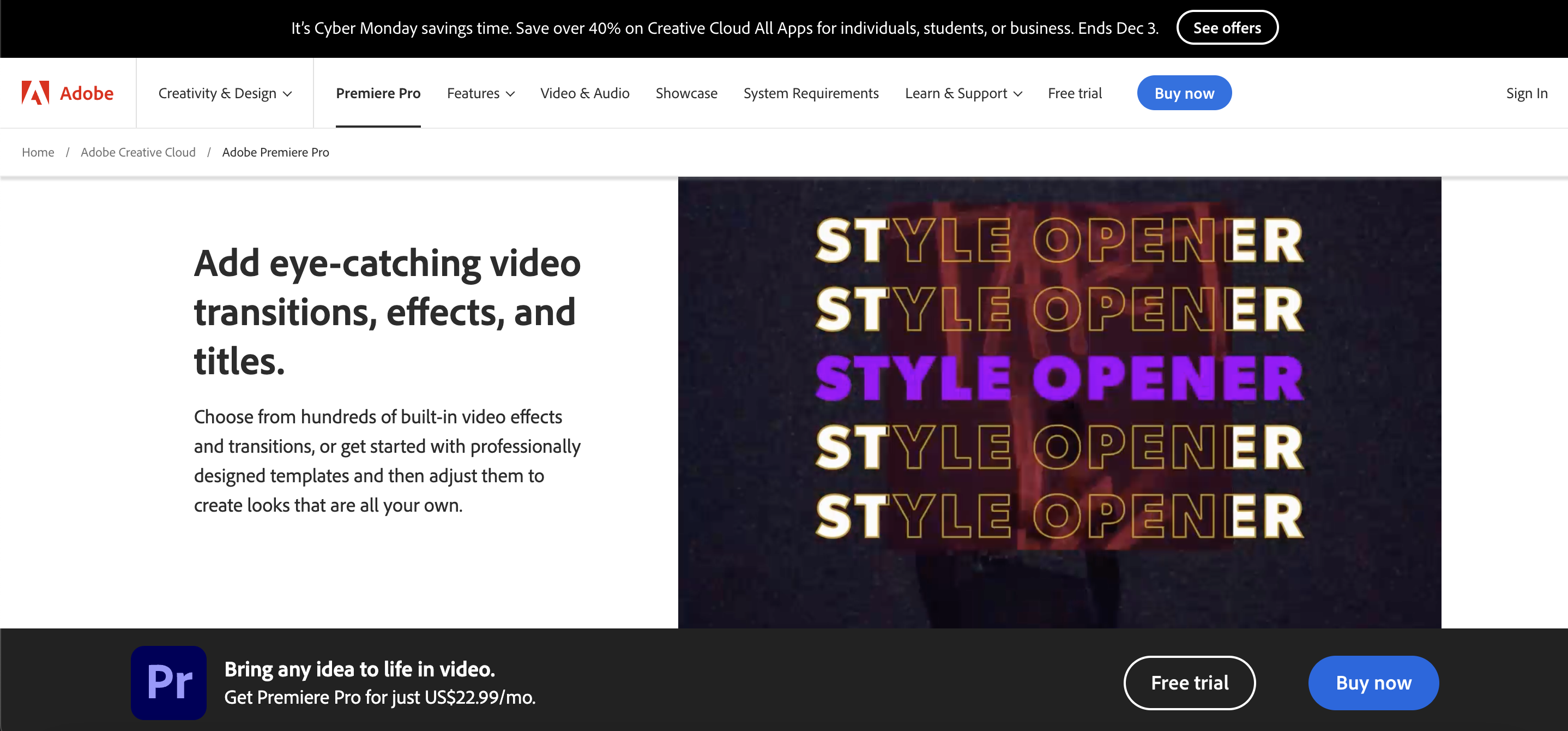View System Requirements
Screen dimensions: 1568x731
coord(811,93)
